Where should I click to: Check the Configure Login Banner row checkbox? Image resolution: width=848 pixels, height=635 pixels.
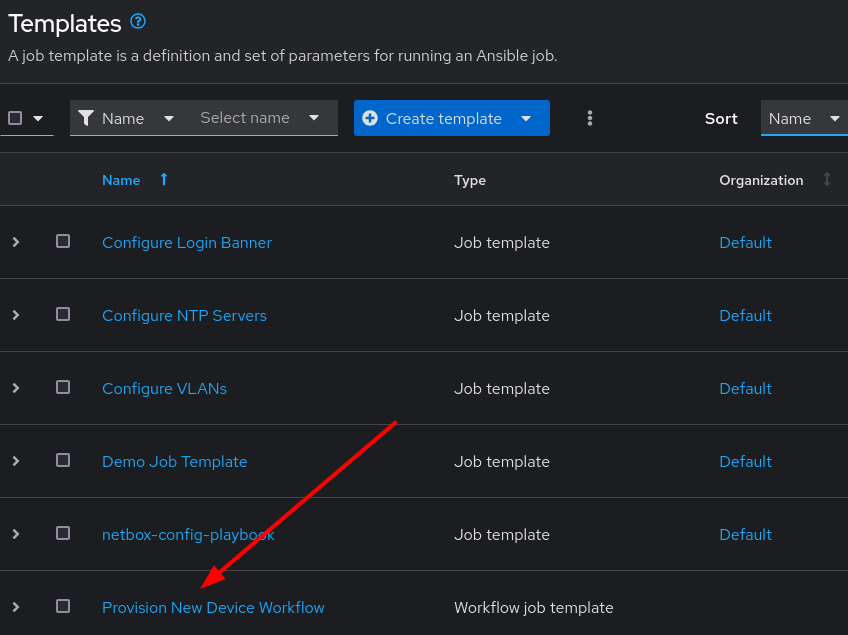(x=63, y=241)
